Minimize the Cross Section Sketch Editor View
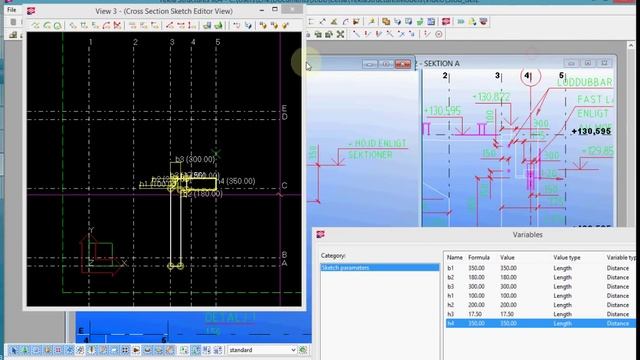The image size is (640, 360). coord(262,10)
